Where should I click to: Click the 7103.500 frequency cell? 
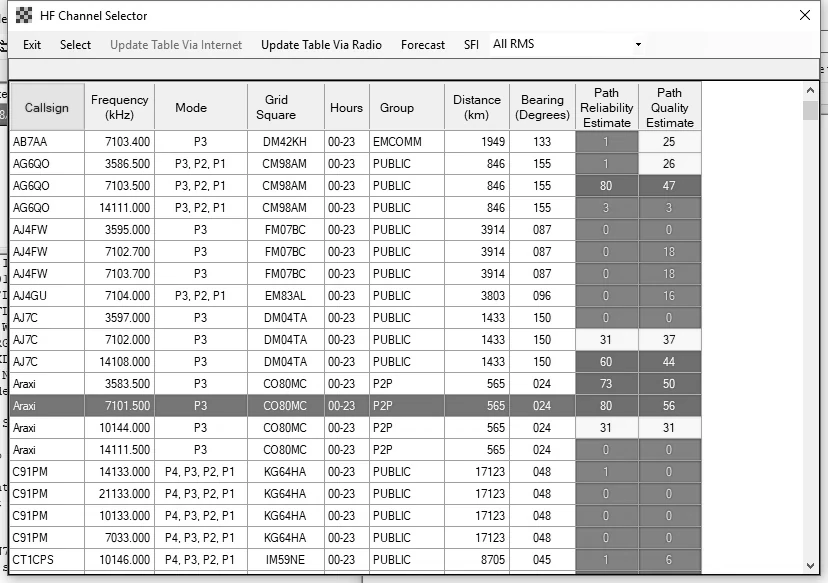(119, 186)
